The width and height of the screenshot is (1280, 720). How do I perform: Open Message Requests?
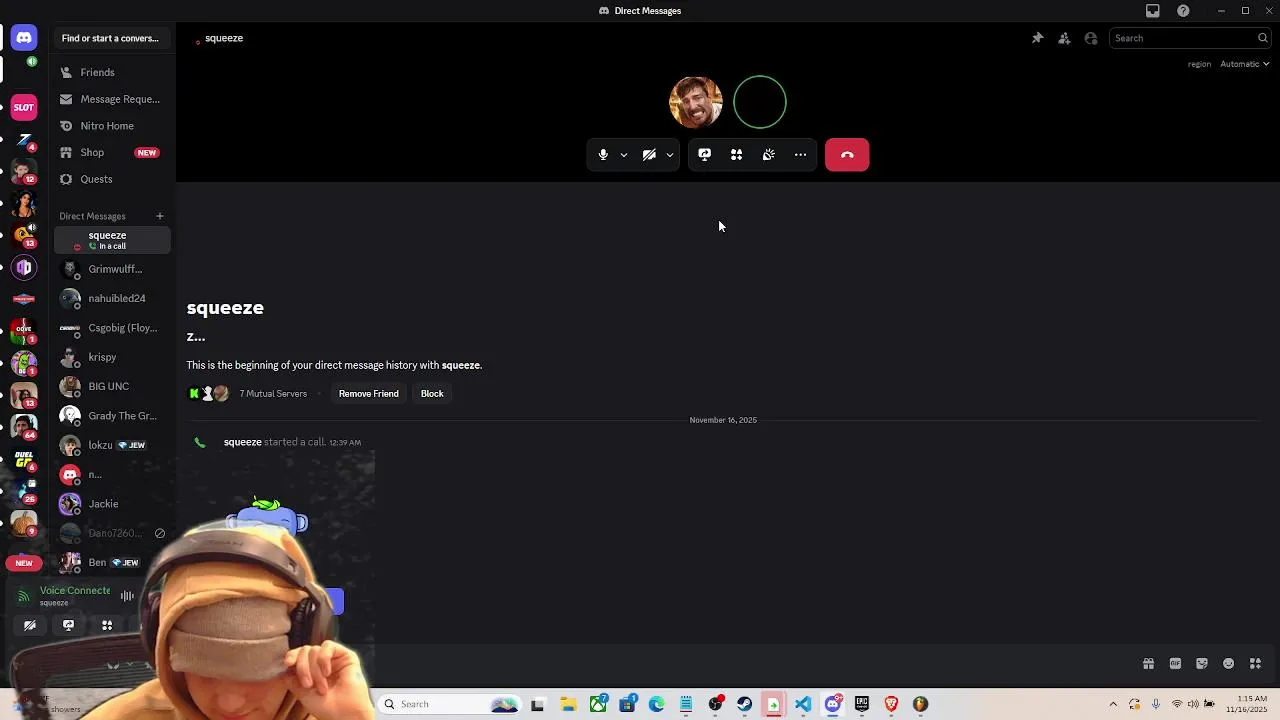click(112, 99)
